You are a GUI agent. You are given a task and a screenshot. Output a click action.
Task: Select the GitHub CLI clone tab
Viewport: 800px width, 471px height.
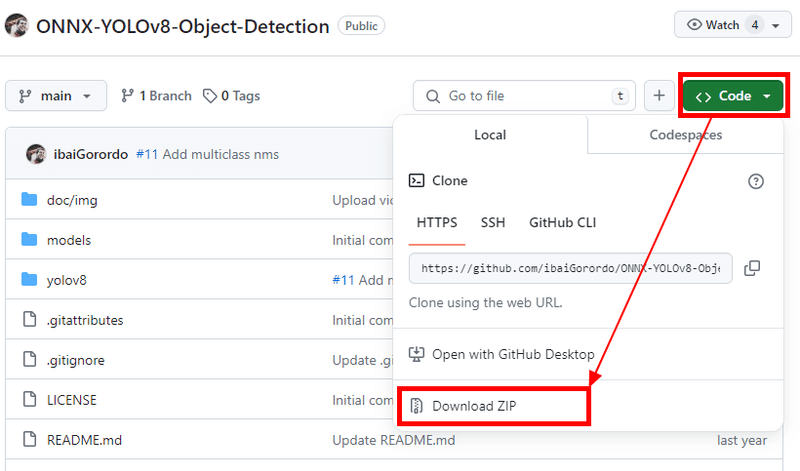tap(563, 222)
